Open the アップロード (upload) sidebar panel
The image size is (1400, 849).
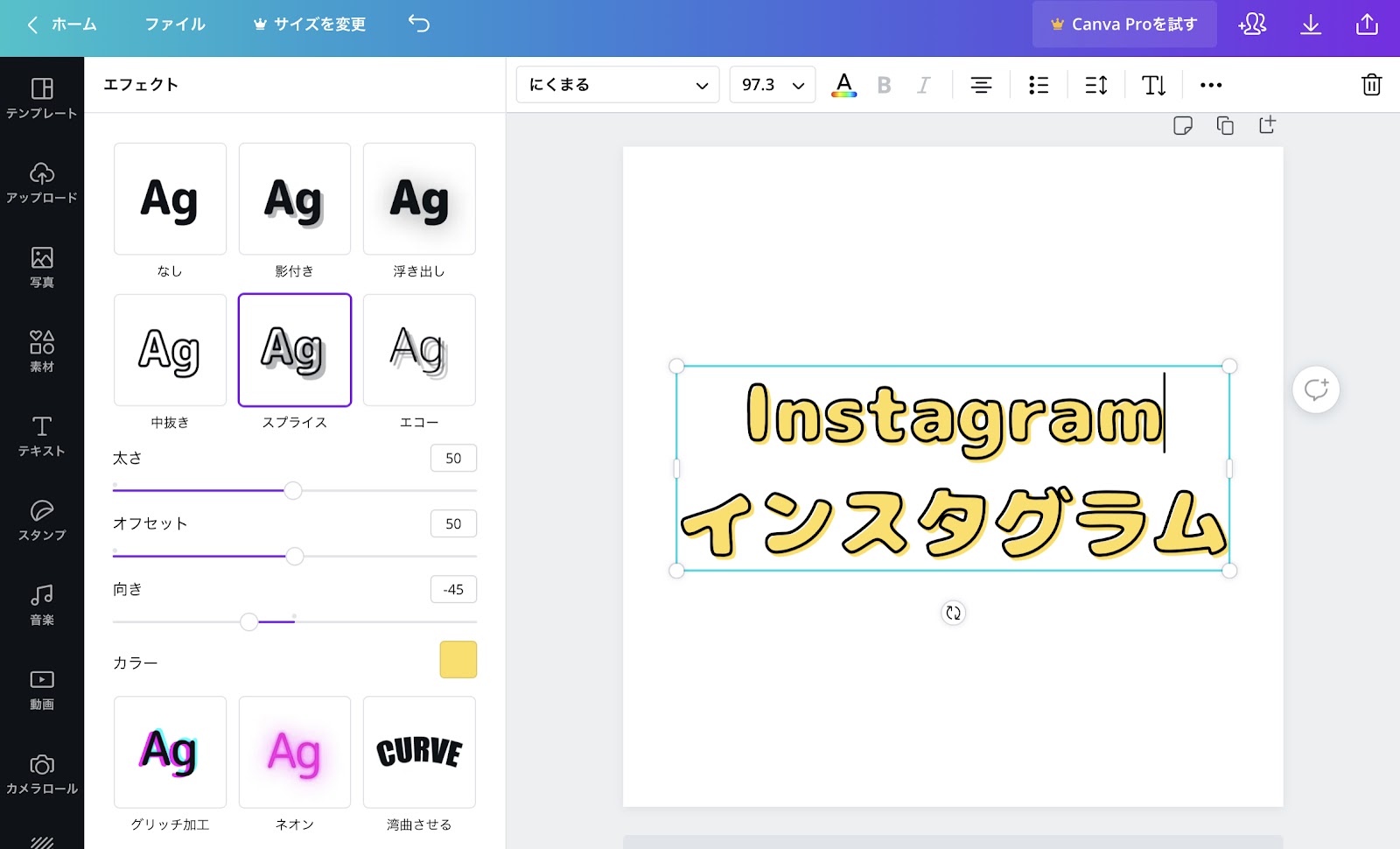(x=42, y=183)
